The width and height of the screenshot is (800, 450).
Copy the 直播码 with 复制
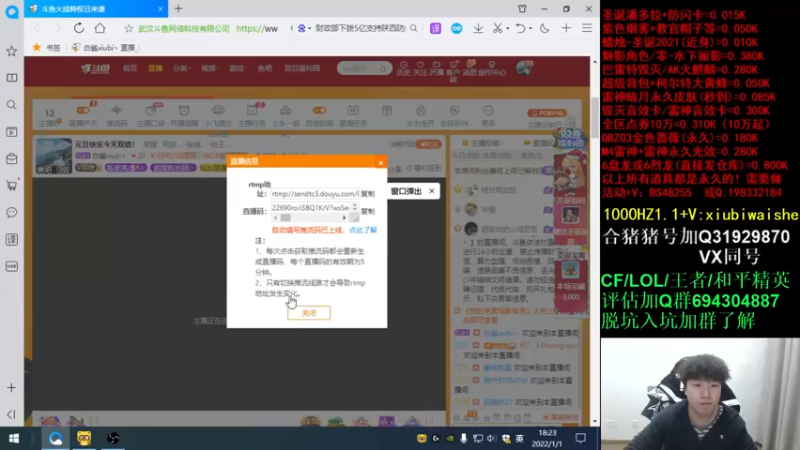coord(368,211)
